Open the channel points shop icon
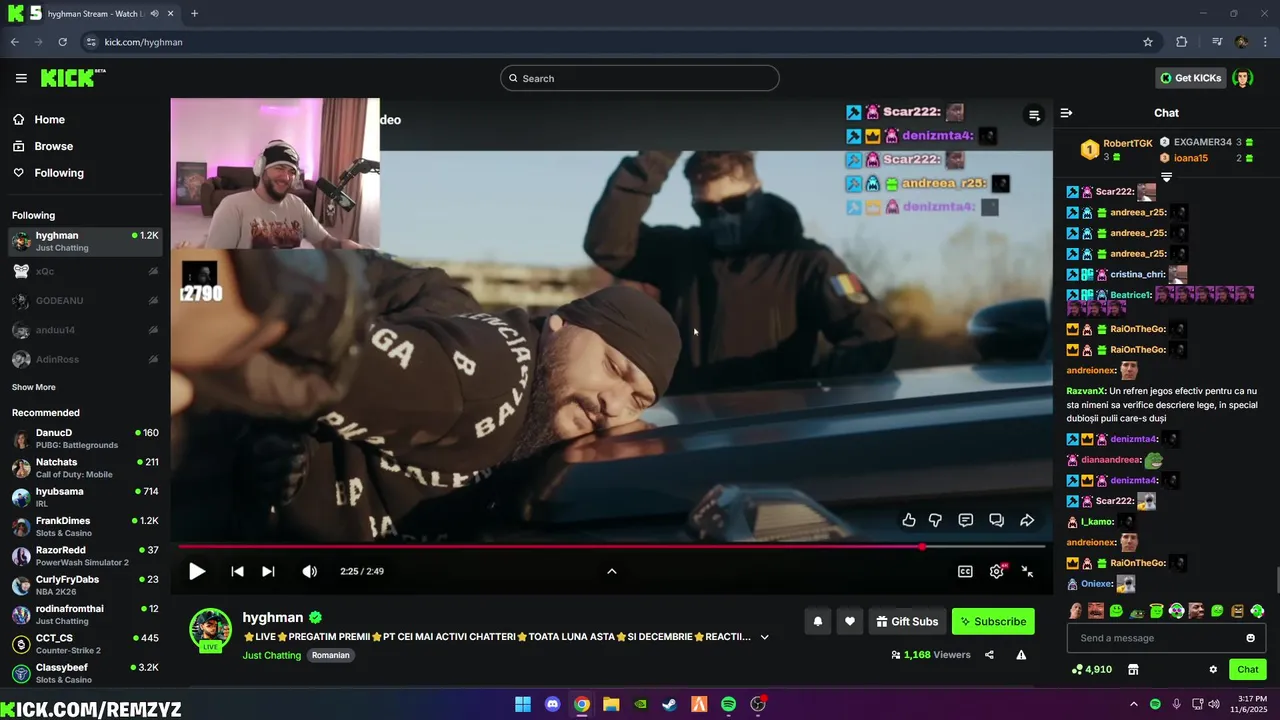This screenshot has height=720, width=1280. point(1133,669)
